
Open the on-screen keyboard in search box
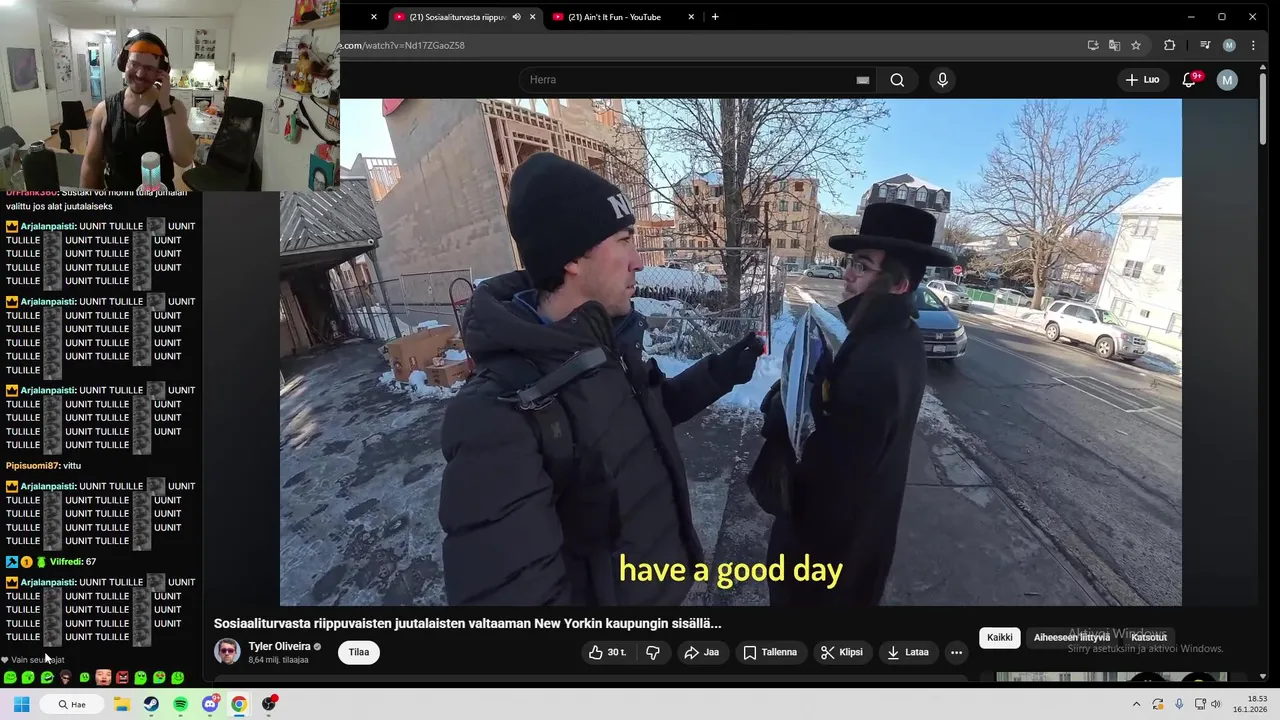point(863,80)
